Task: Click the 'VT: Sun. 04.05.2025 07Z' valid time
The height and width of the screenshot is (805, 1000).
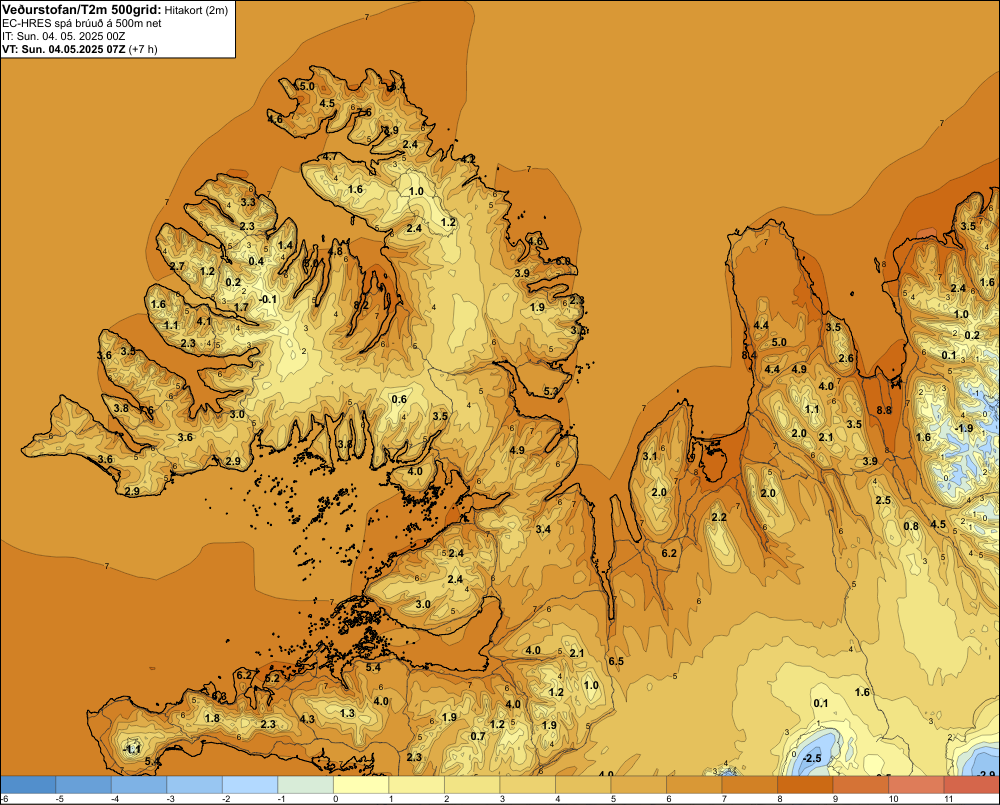Action: (x=64, y=49)
